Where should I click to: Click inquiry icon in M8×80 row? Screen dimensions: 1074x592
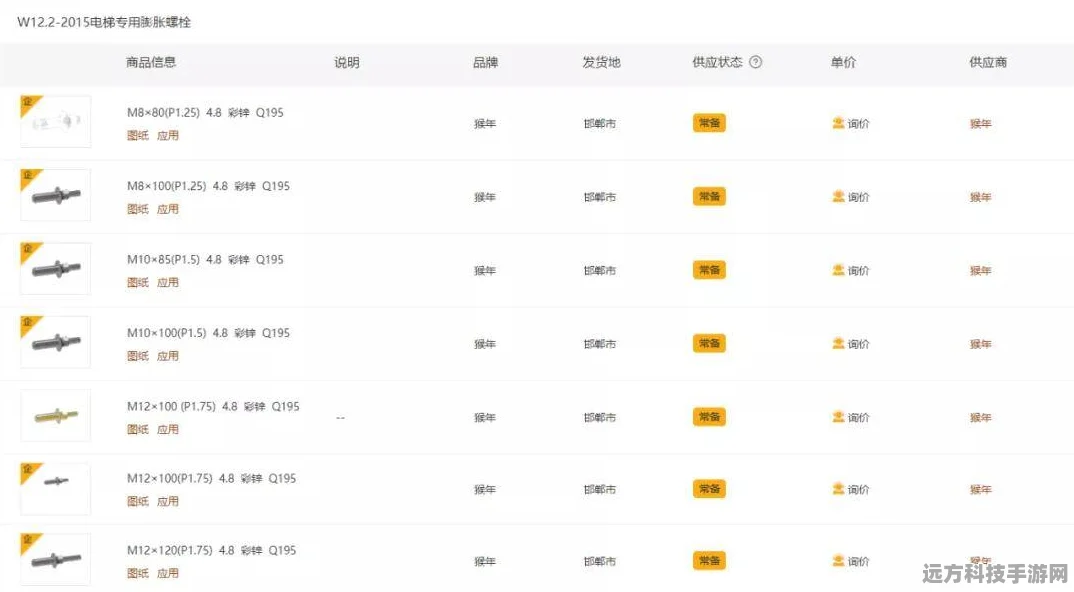[x=838, y=123]
